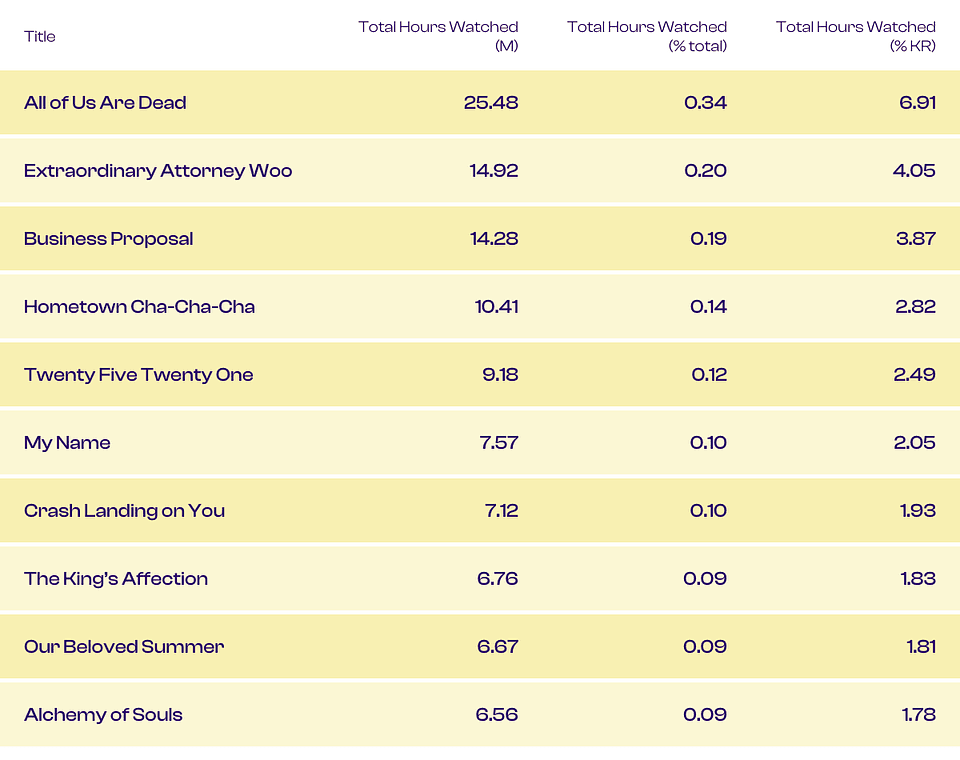This screenshot has width=960, height=760.
Task: Select The King's Affection title
Action: pos(116,578)
